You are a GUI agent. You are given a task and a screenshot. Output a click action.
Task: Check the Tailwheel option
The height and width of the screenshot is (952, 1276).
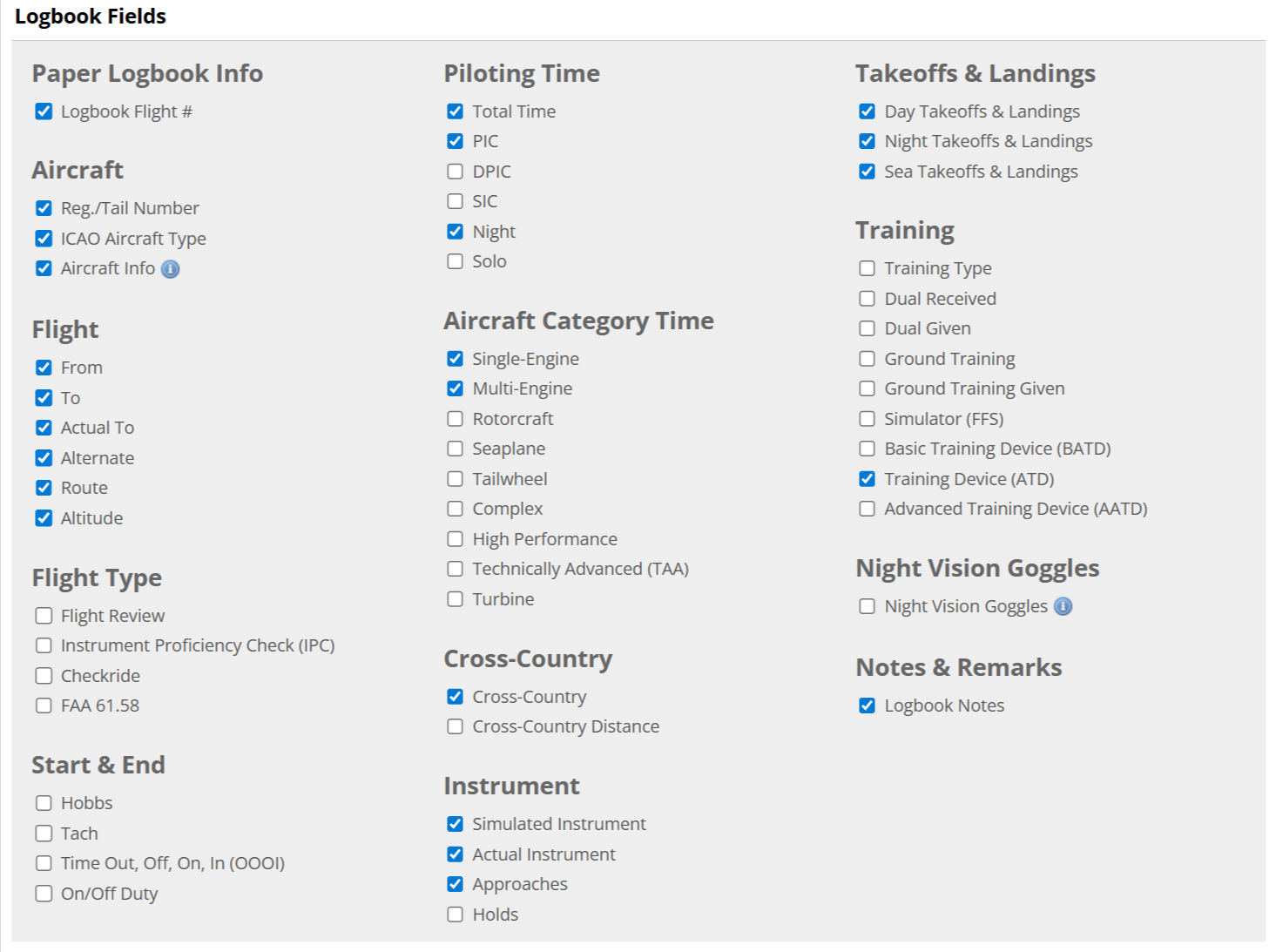(454, 478)
